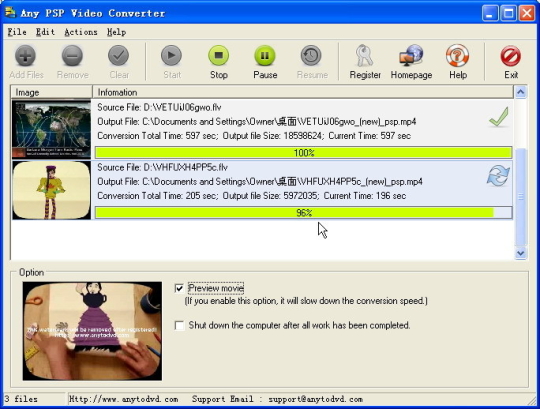The width and height of the screenshot is (540, 409).
Task: Open the Actions menu
Action: [81, 32]
